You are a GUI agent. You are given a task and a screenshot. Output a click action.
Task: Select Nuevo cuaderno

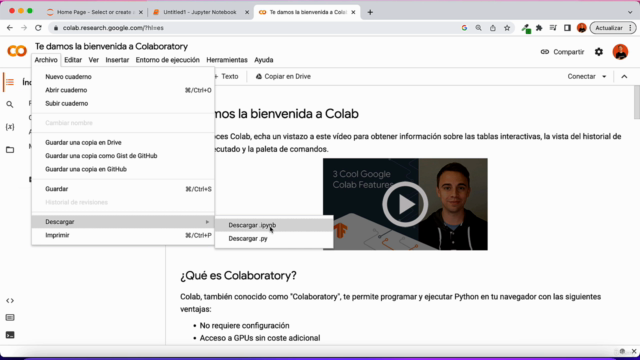pyautogui.click(x=123, y=77)
